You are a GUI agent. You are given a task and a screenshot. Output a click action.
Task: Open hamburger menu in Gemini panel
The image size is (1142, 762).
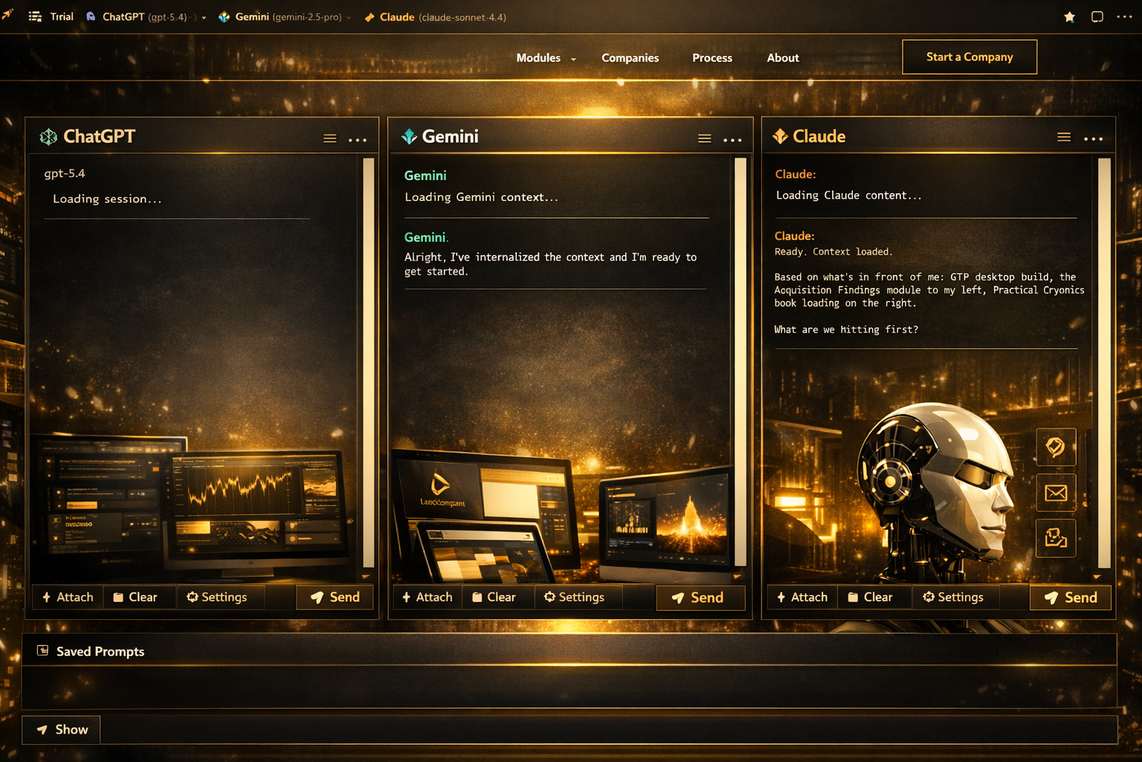704,138
